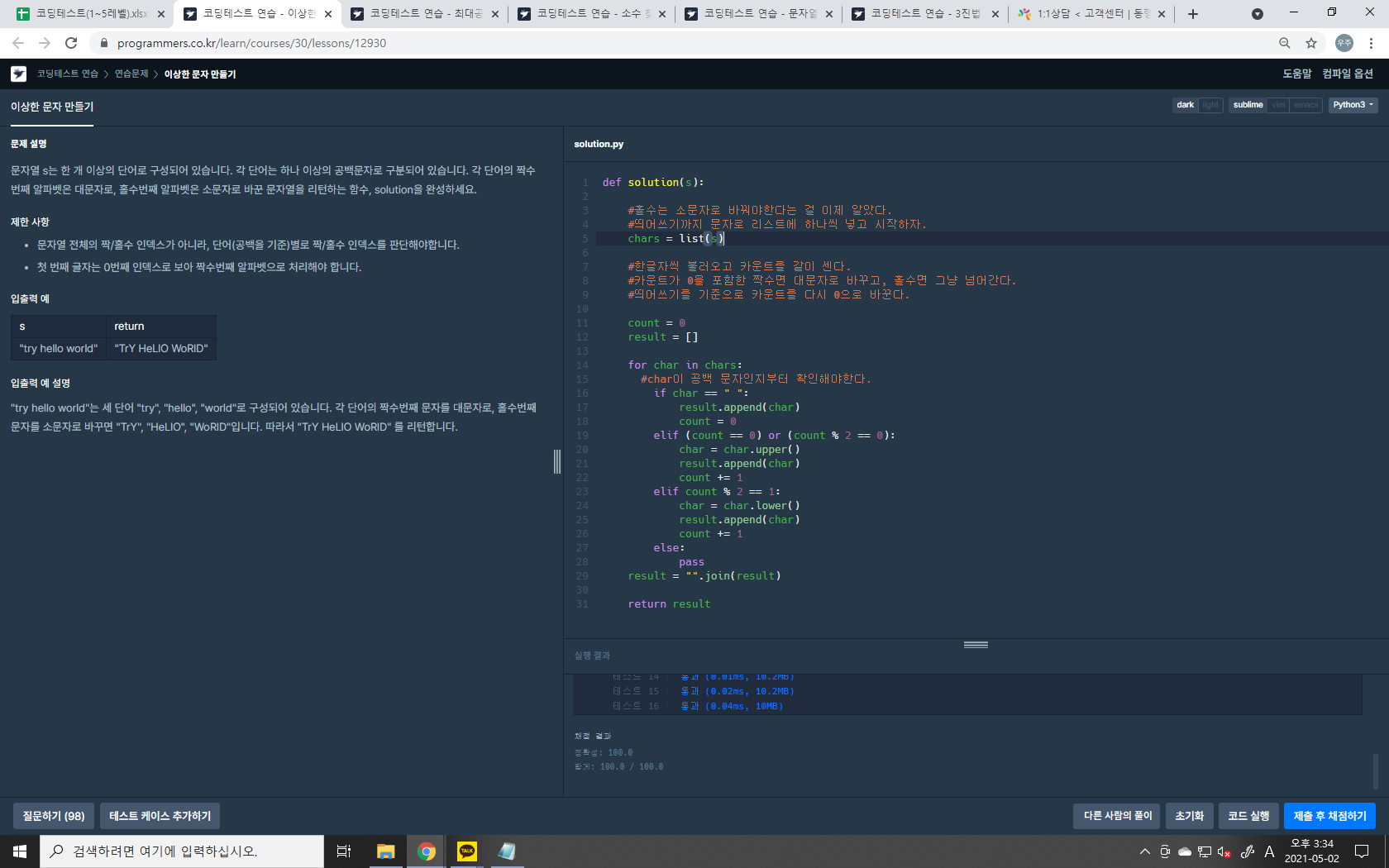Open the 도움말 help link
Screen dimensions: 1389x868
pos(1296,74)
